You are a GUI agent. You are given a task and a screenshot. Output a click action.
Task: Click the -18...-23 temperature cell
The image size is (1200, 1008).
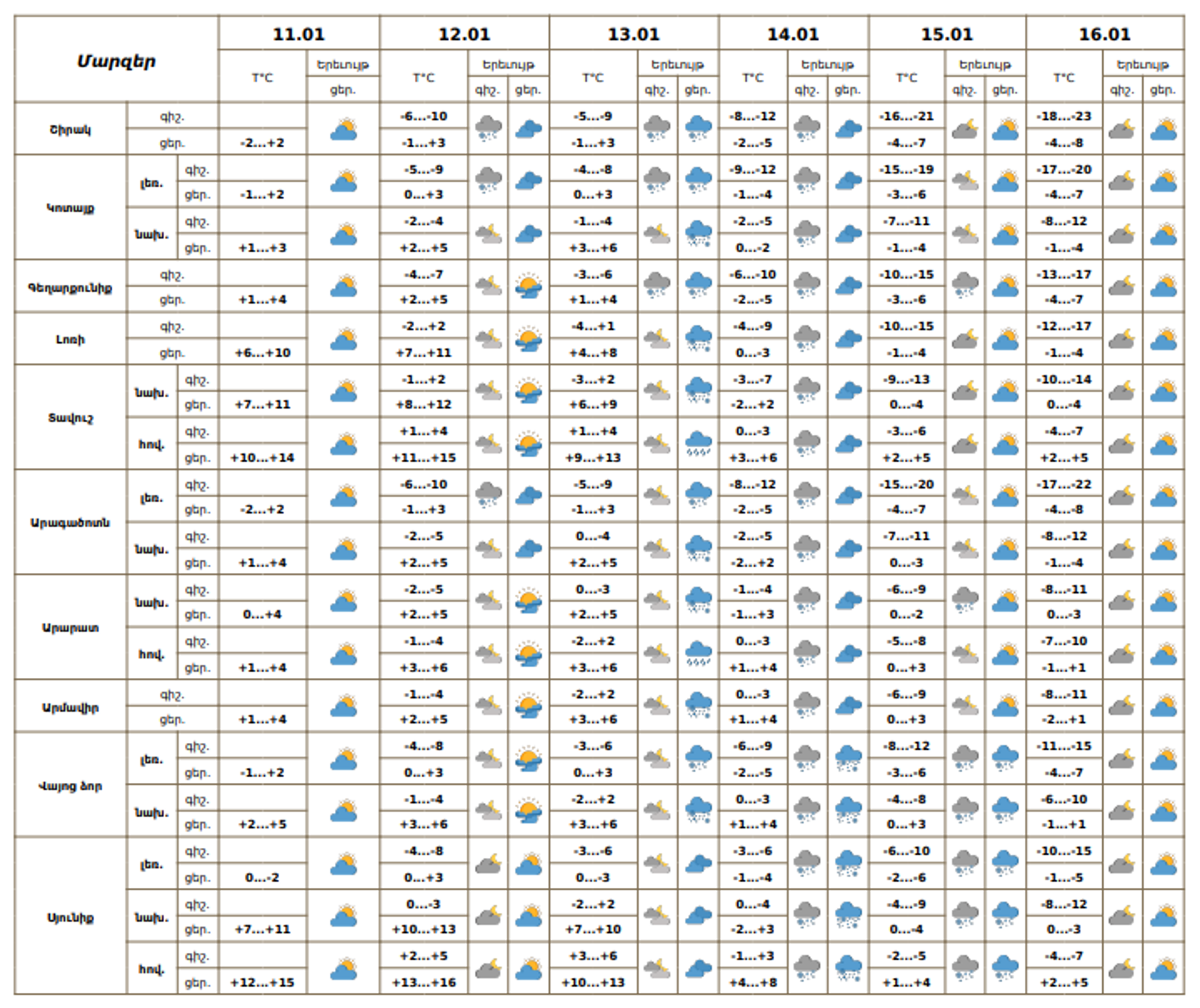[1064, 116]
